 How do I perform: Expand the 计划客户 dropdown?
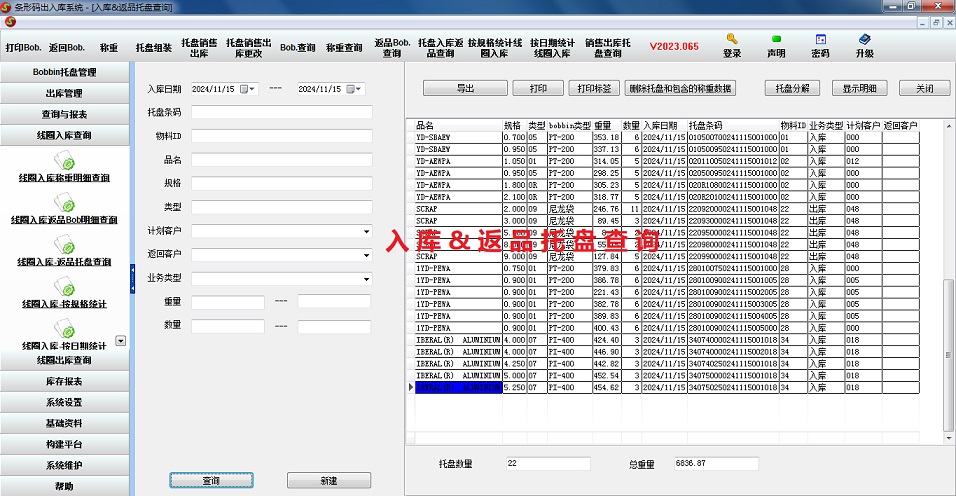point(366,231)
